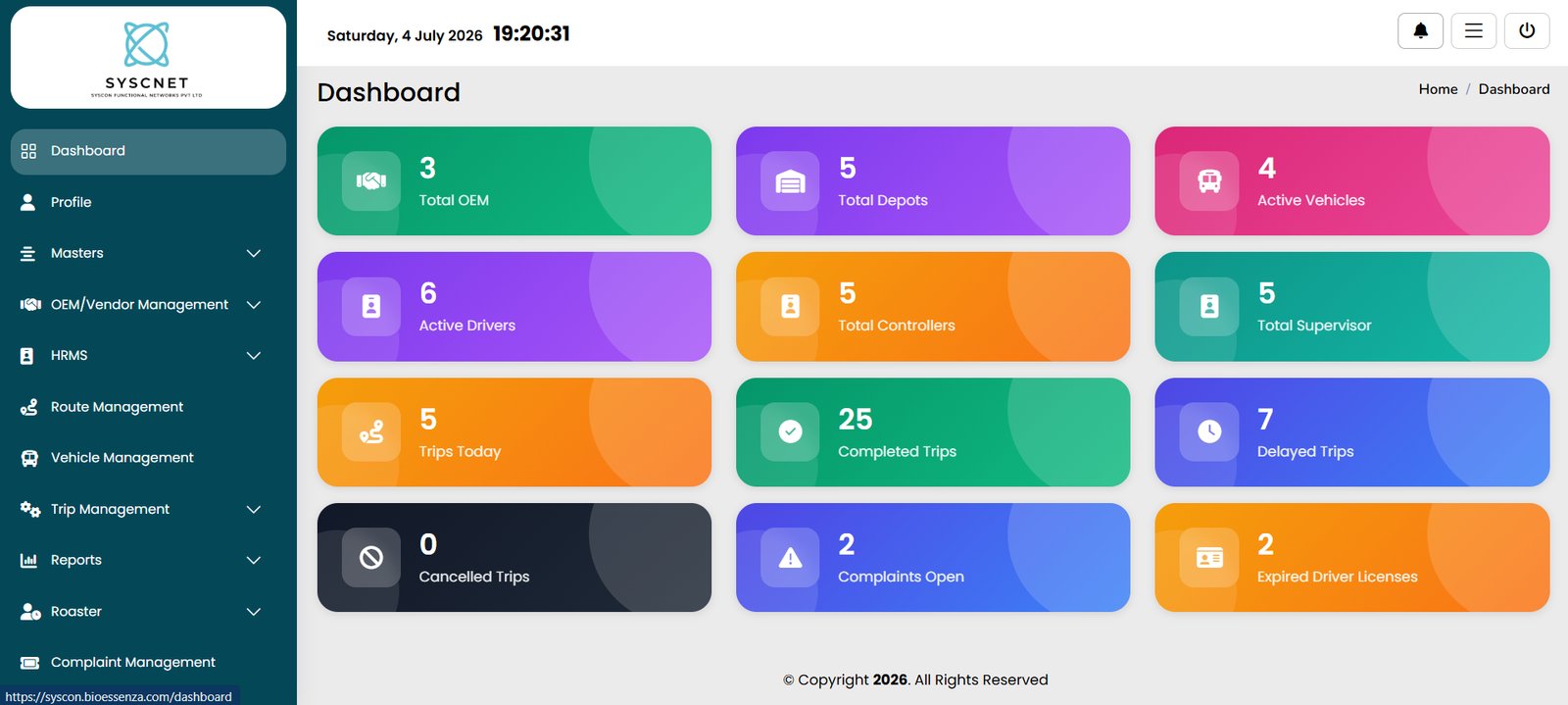Click the route icon on Trips Today card

click(371, 432)
